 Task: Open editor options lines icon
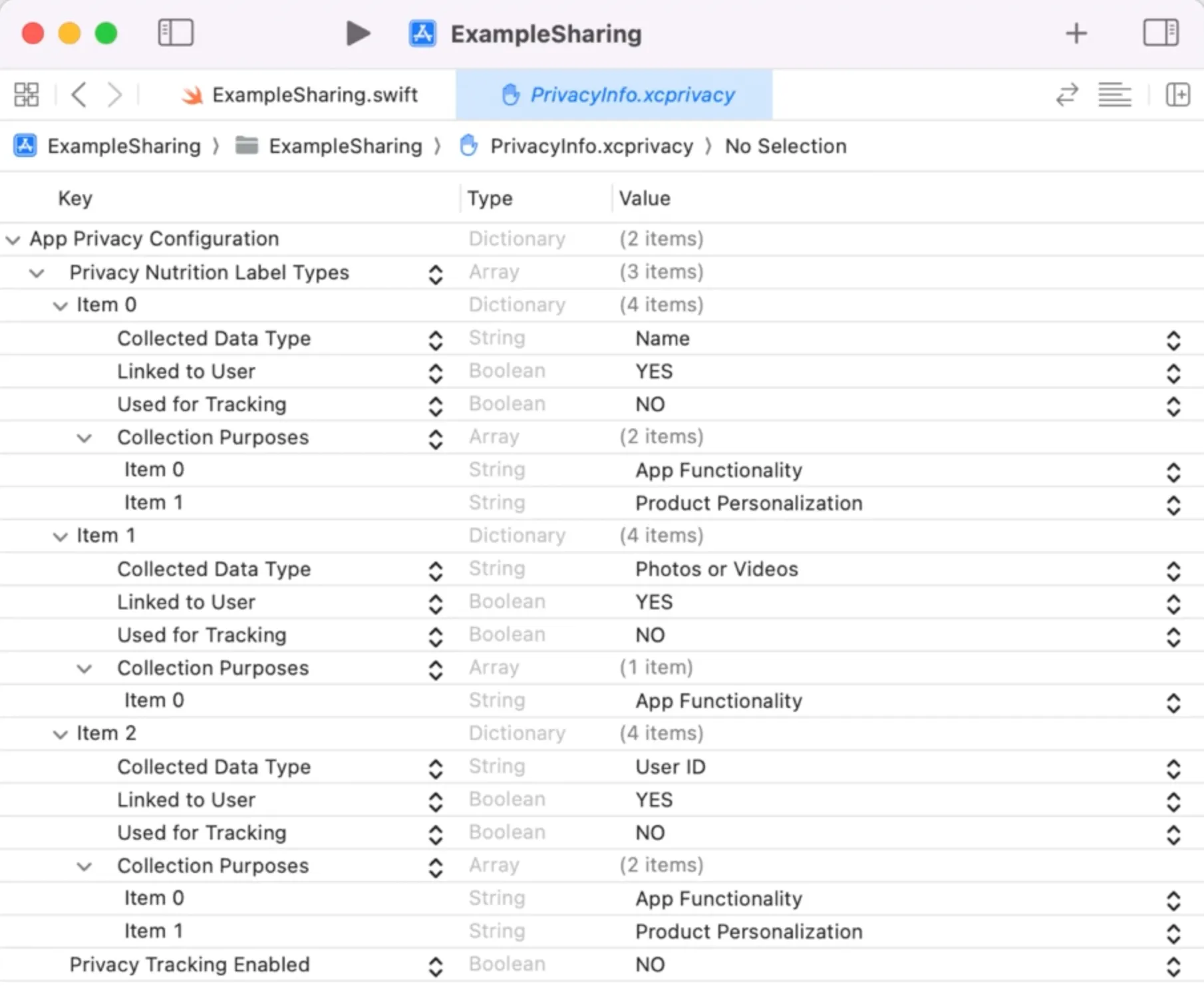1114,94
